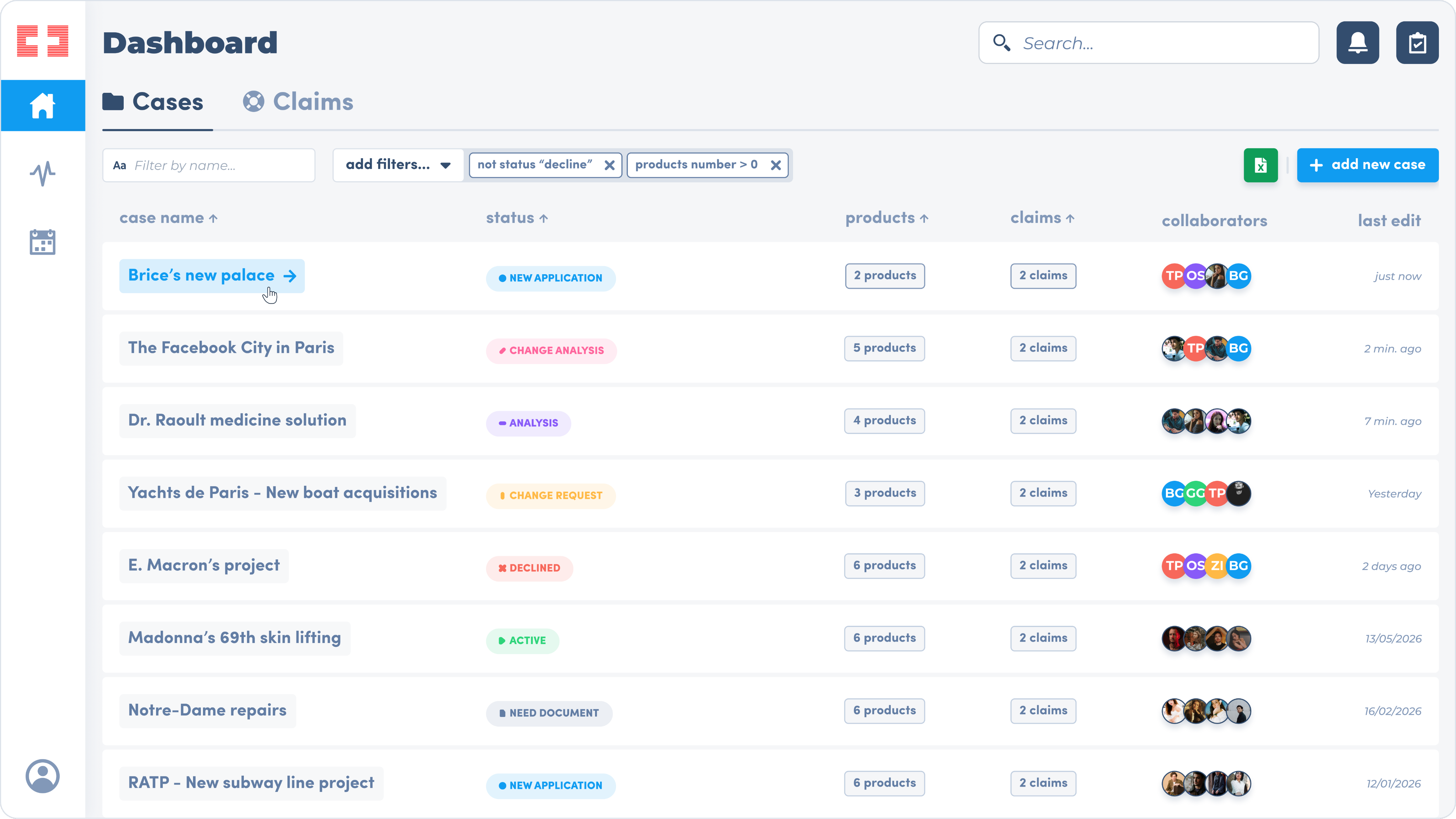Viewport: 1456px width, 819px height.
Task: Open 2 claims in Madonna's skin lifting row
Action: pos(1043,638)
